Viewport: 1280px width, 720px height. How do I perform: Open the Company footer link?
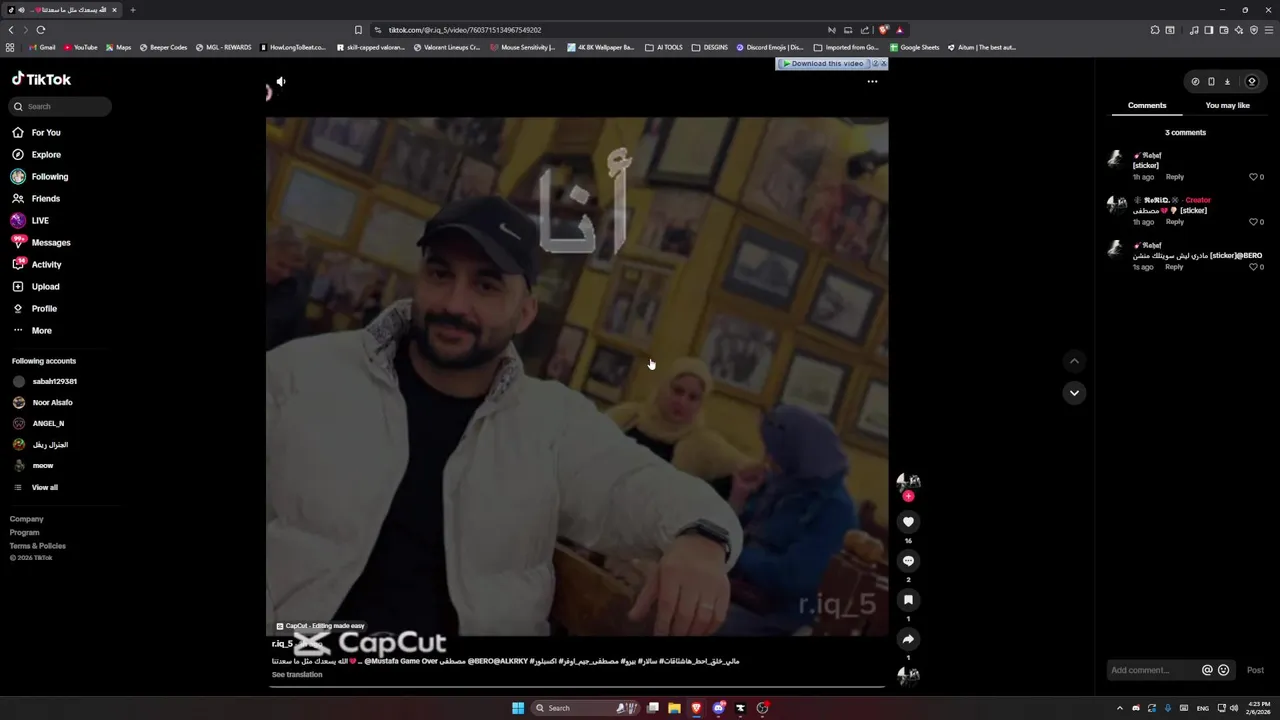[27, 519]
